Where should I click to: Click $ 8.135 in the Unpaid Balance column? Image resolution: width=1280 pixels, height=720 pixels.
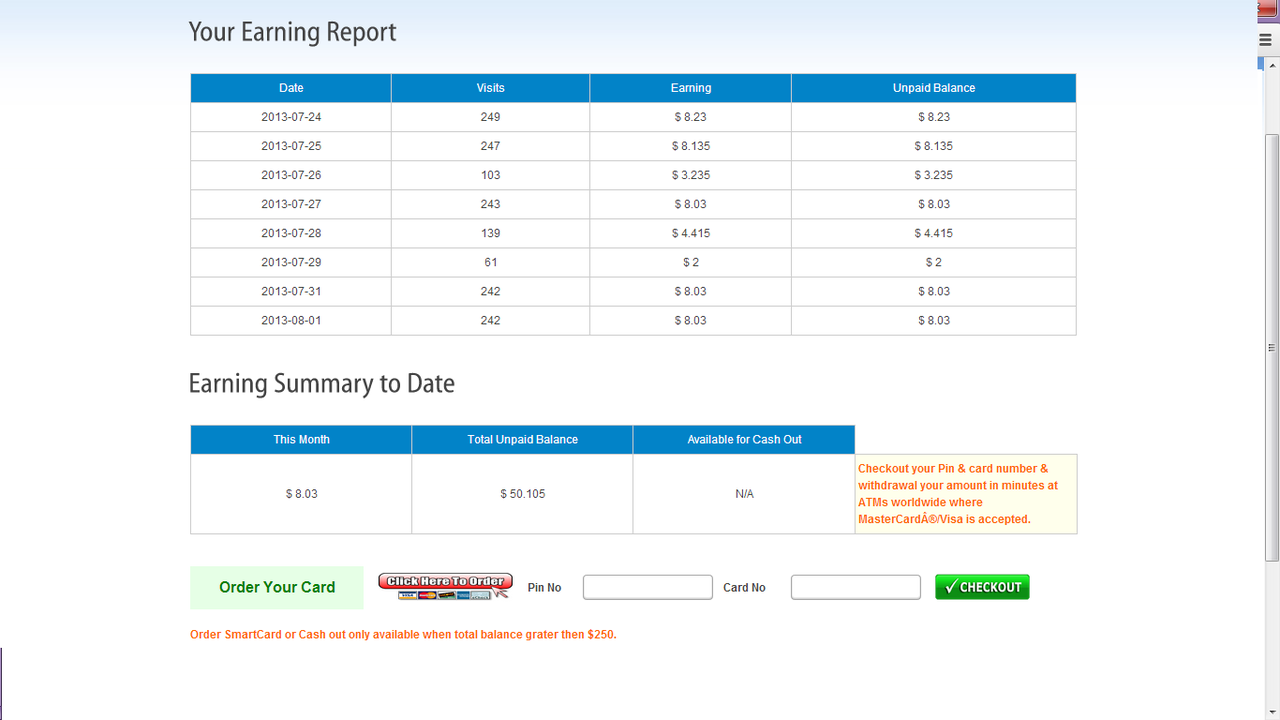(934, 146)
